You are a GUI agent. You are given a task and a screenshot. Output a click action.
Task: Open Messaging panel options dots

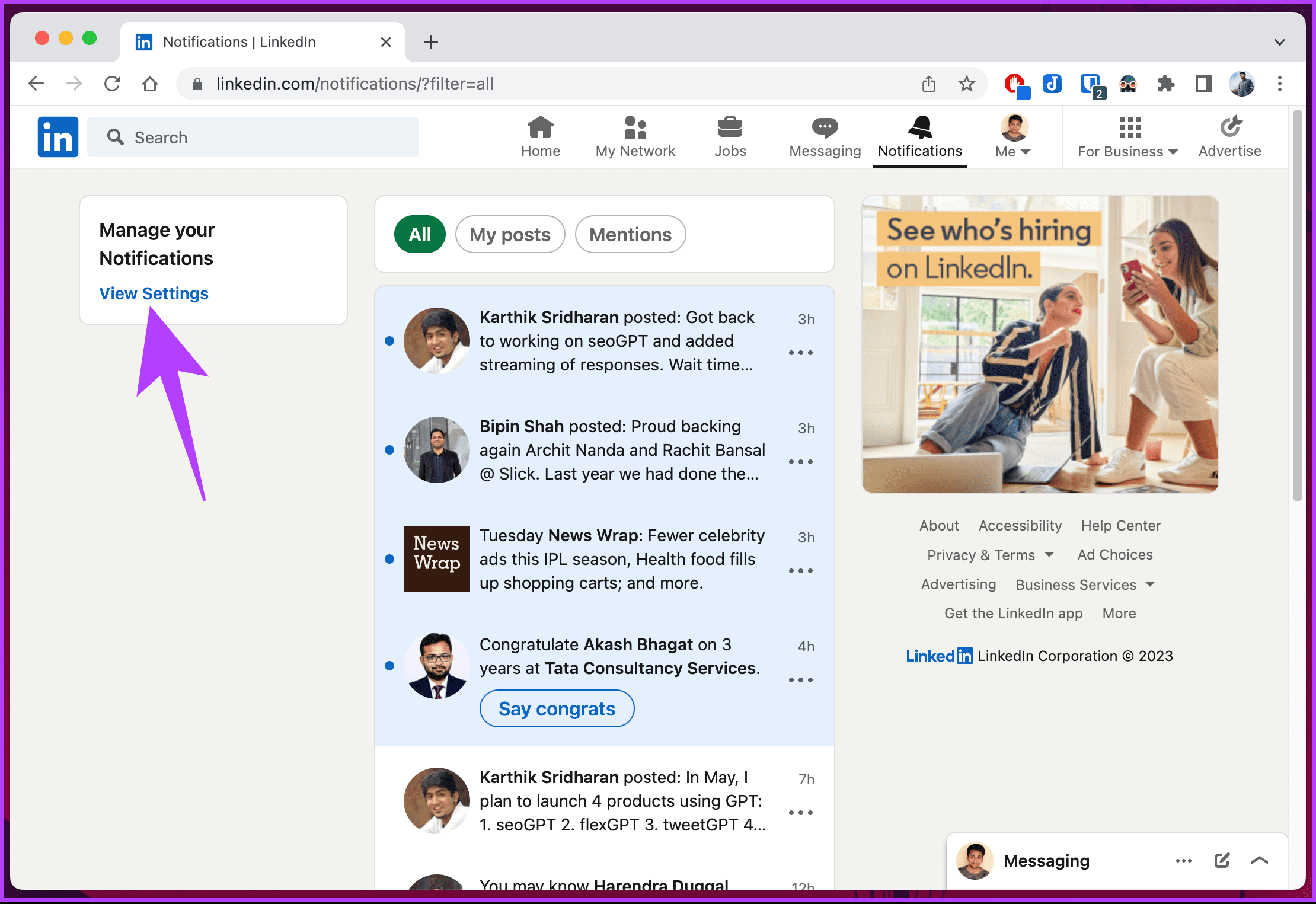coord(1184,860)
